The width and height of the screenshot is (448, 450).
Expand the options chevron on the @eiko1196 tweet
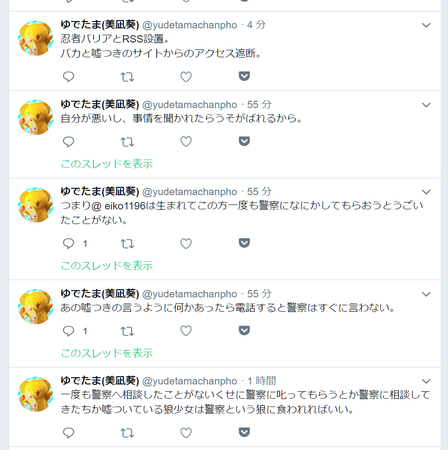click(426, 192)
